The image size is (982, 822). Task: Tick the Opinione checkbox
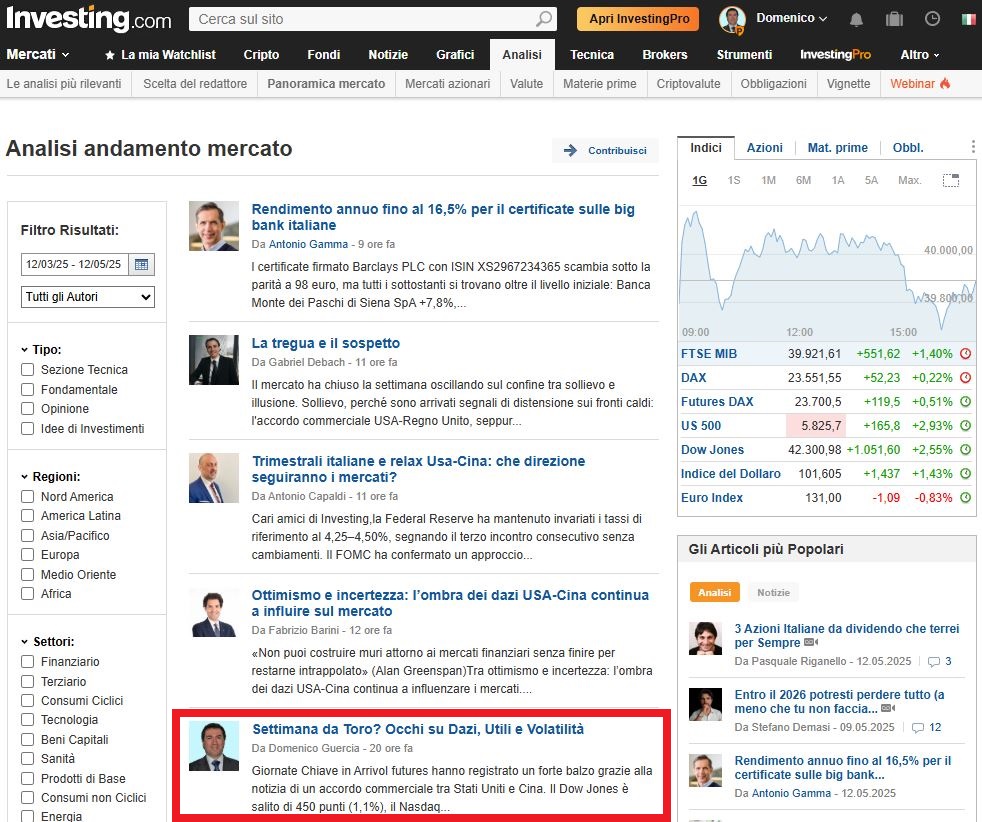click(x=28, y=409)
